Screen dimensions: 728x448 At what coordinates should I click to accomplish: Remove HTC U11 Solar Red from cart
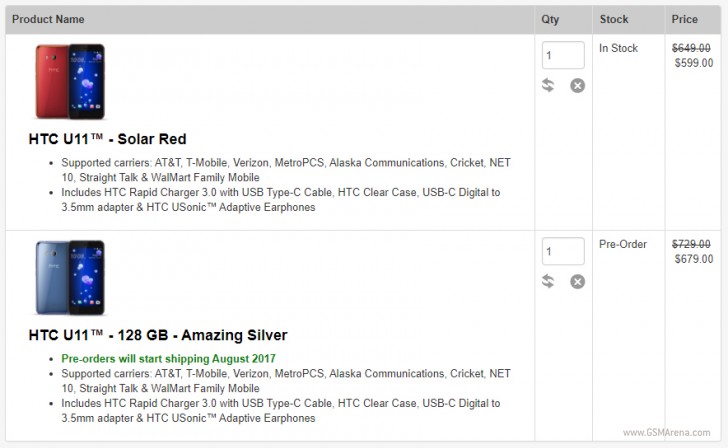click(x=577, y=85)
